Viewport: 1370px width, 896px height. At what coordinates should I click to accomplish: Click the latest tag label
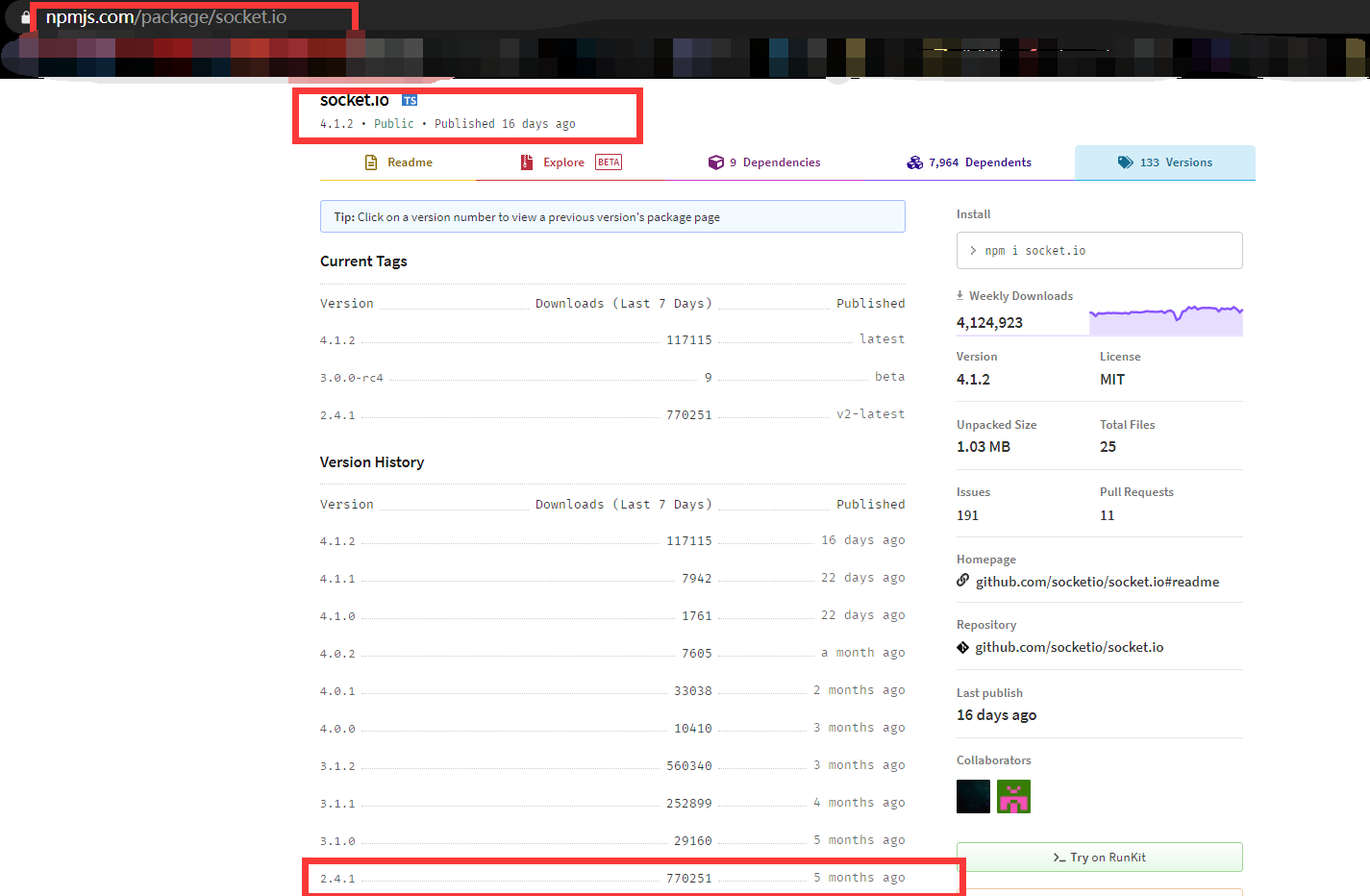pos(883,339)
